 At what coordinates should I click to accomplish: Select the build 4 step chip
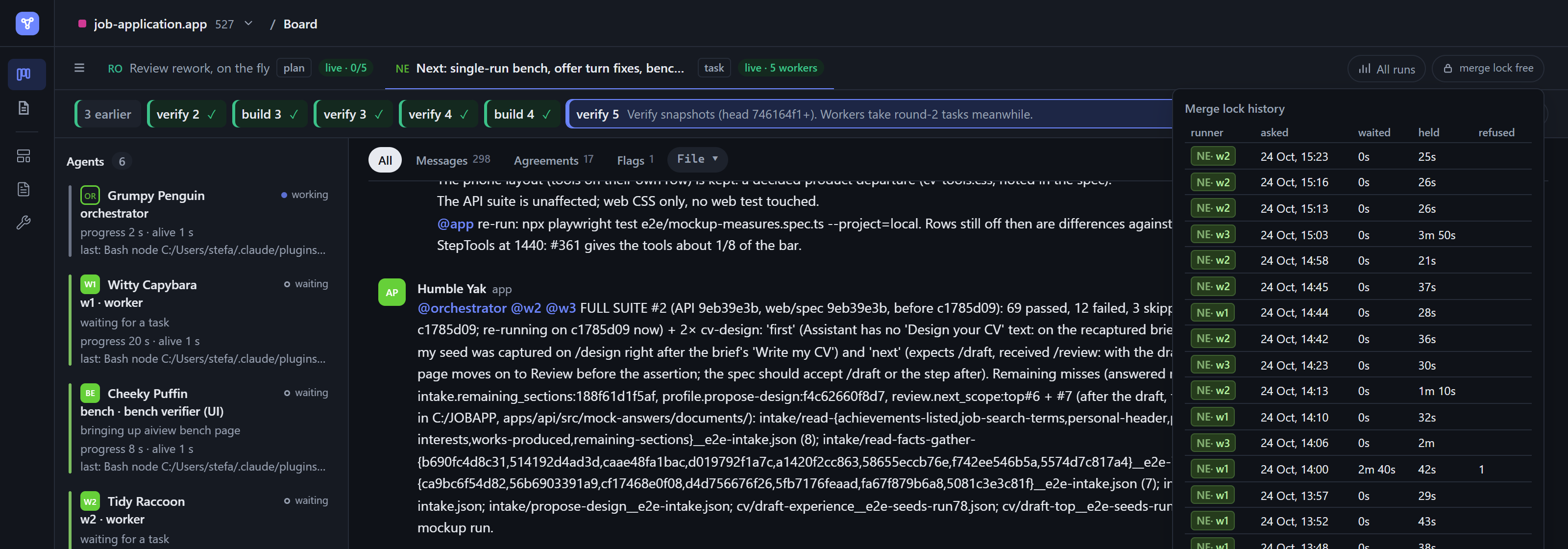pyautogui.click(x=522, y=114)
